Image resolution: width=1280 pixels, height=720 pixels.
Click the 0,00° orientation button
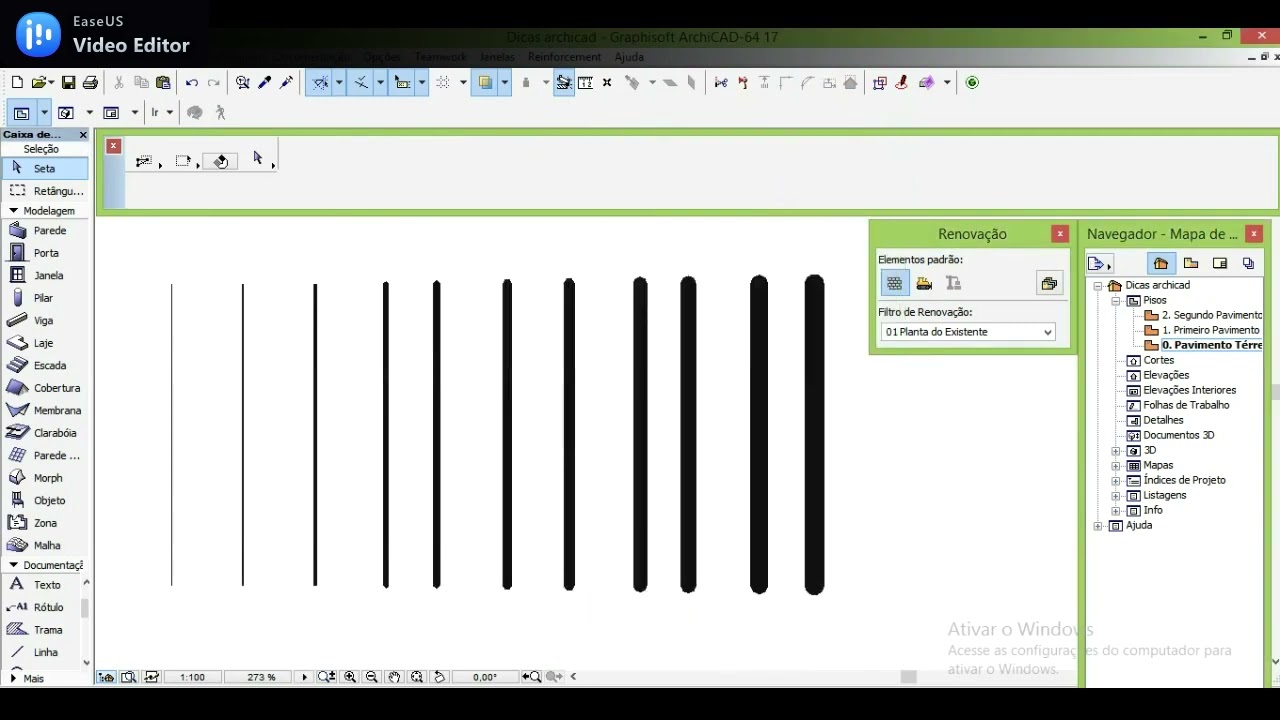[485, 677]
